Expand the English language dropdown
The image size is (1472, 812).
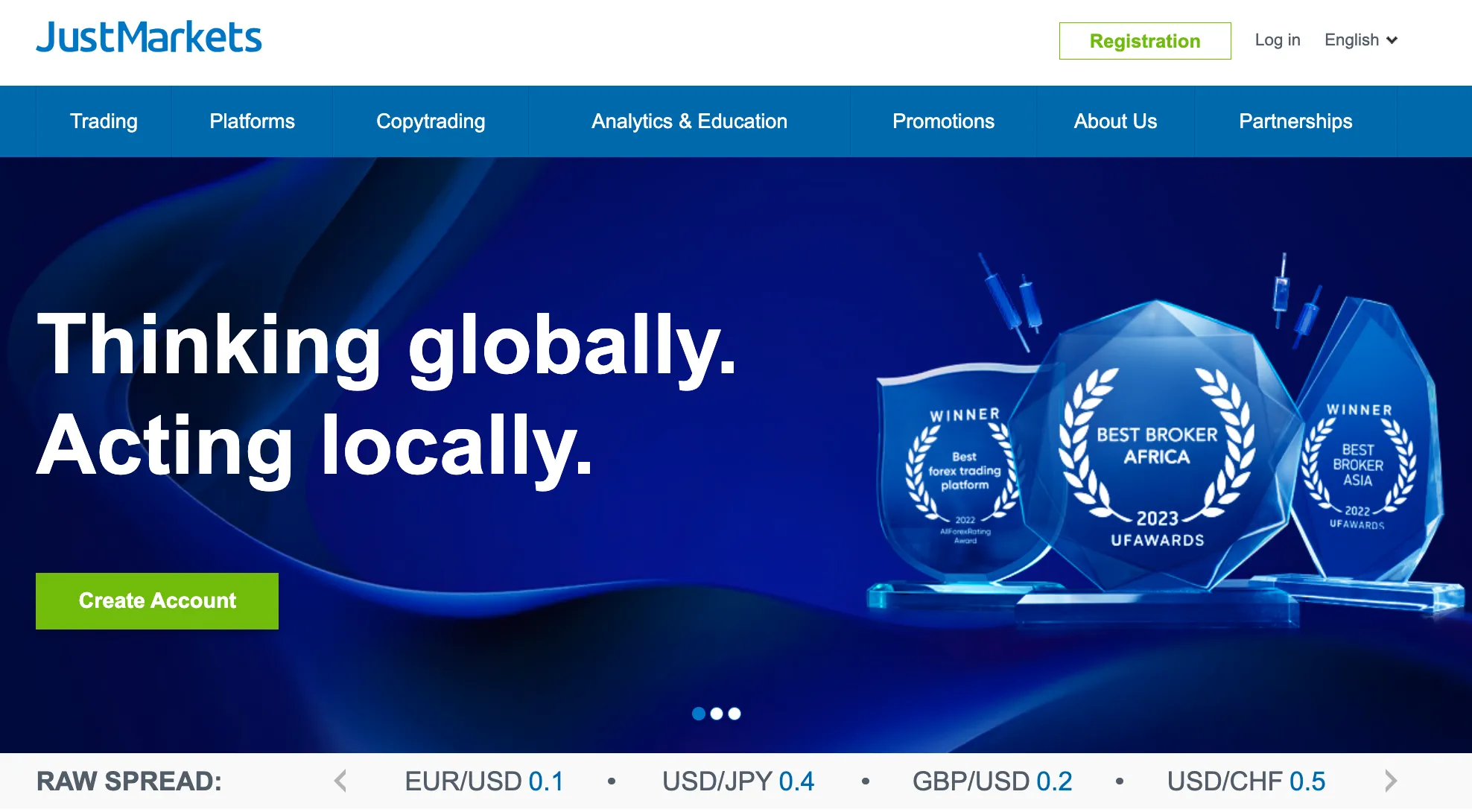coord(1361,40)
